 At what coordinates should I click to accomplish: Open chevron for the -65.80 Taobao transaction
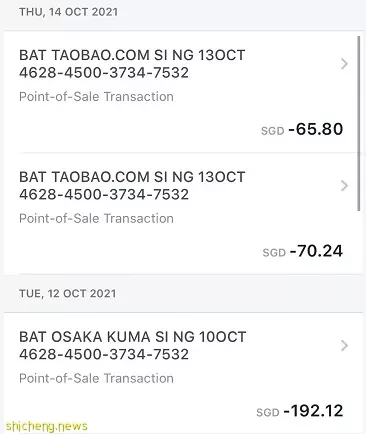pyautogui.click(x=344, y=64)
